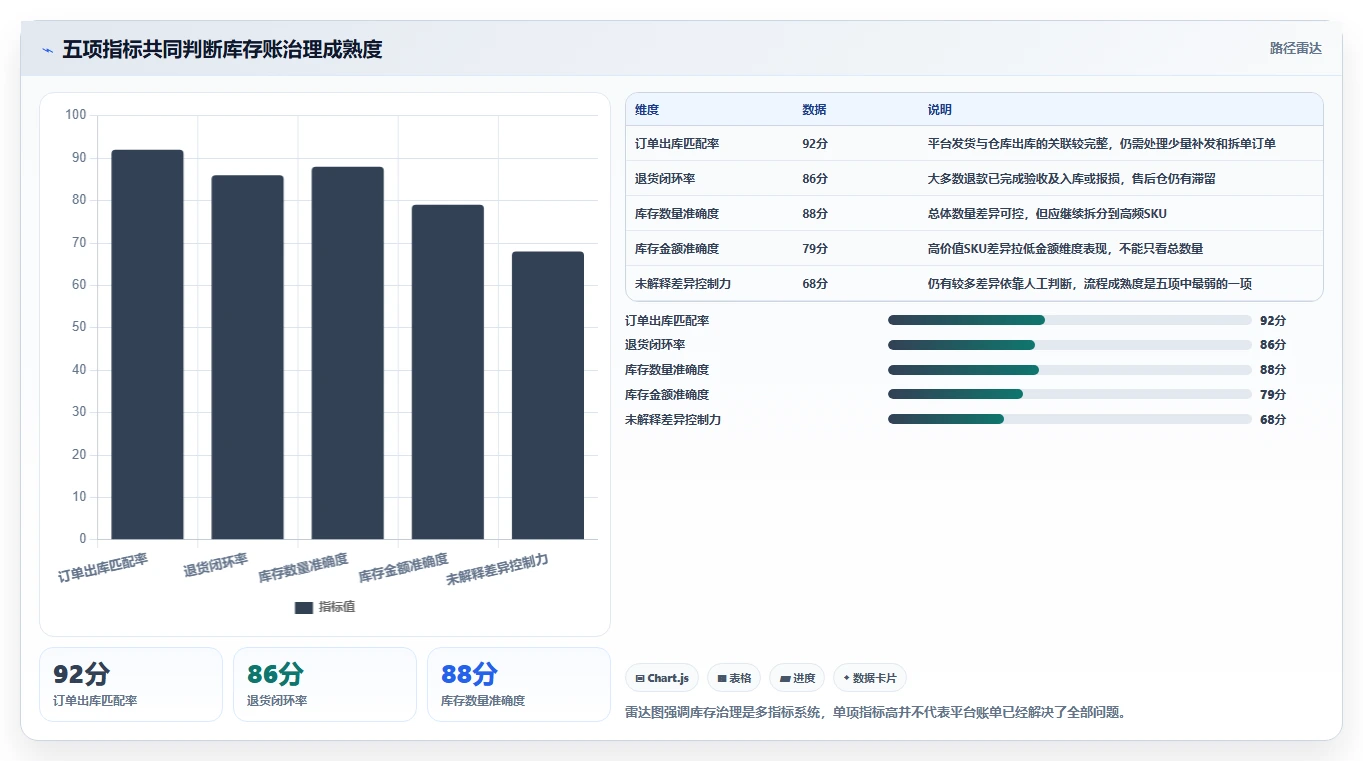The width and height of the screenshot is (1363, 761).
Task: Toggle the 指标值 legend swatch below chart
Action: click(x=304, y=608)
